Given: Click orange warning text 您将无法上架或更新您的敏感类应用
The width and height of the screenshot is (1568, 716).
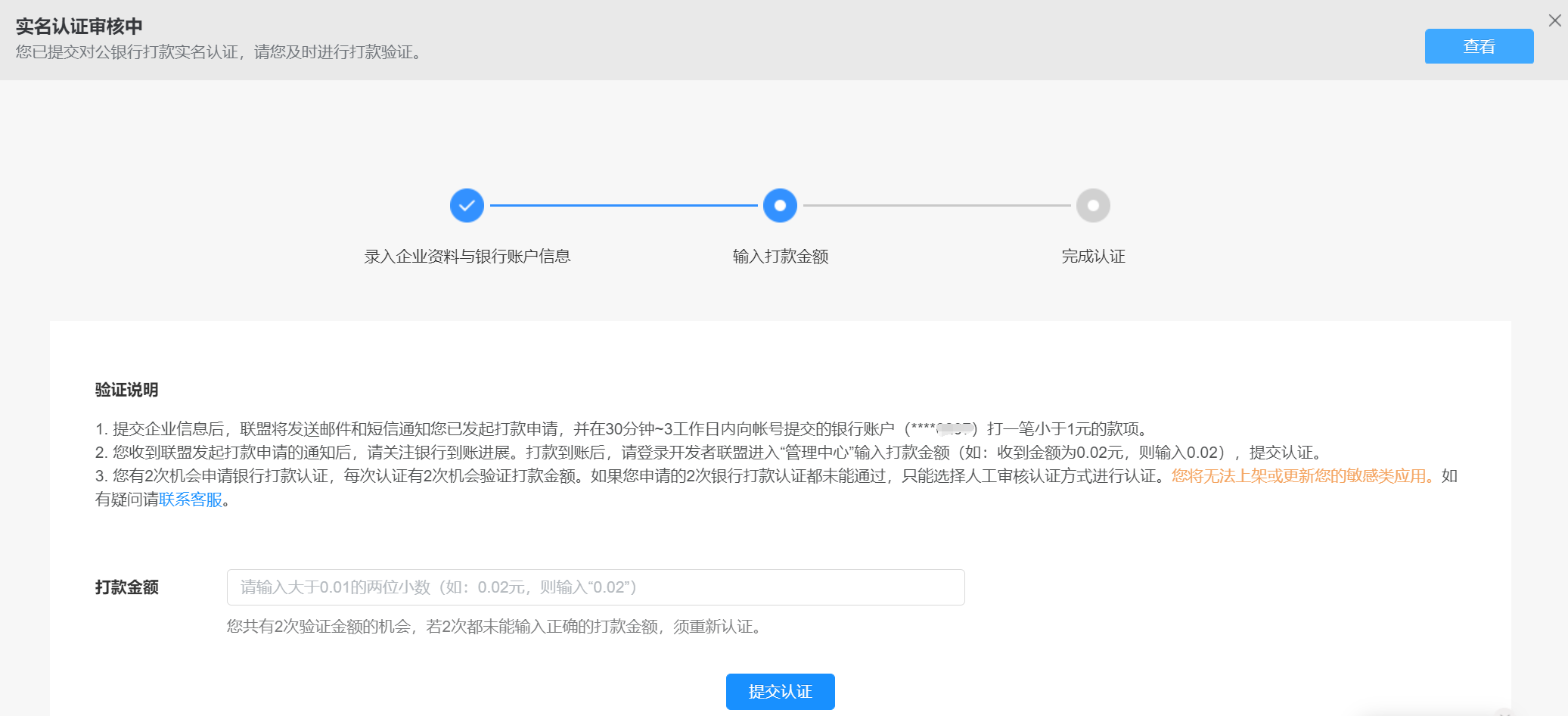Looking at the screenshot, I should (x=1303, y=476).
